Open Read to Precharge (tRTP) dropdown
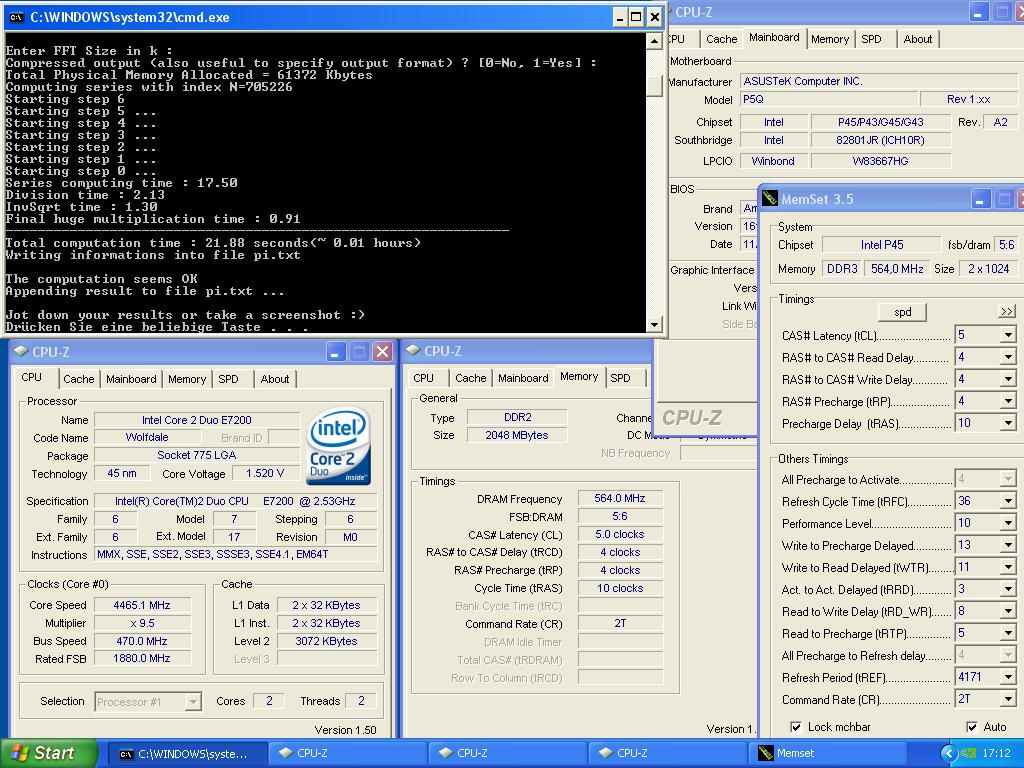 (x=1008, y=633)
